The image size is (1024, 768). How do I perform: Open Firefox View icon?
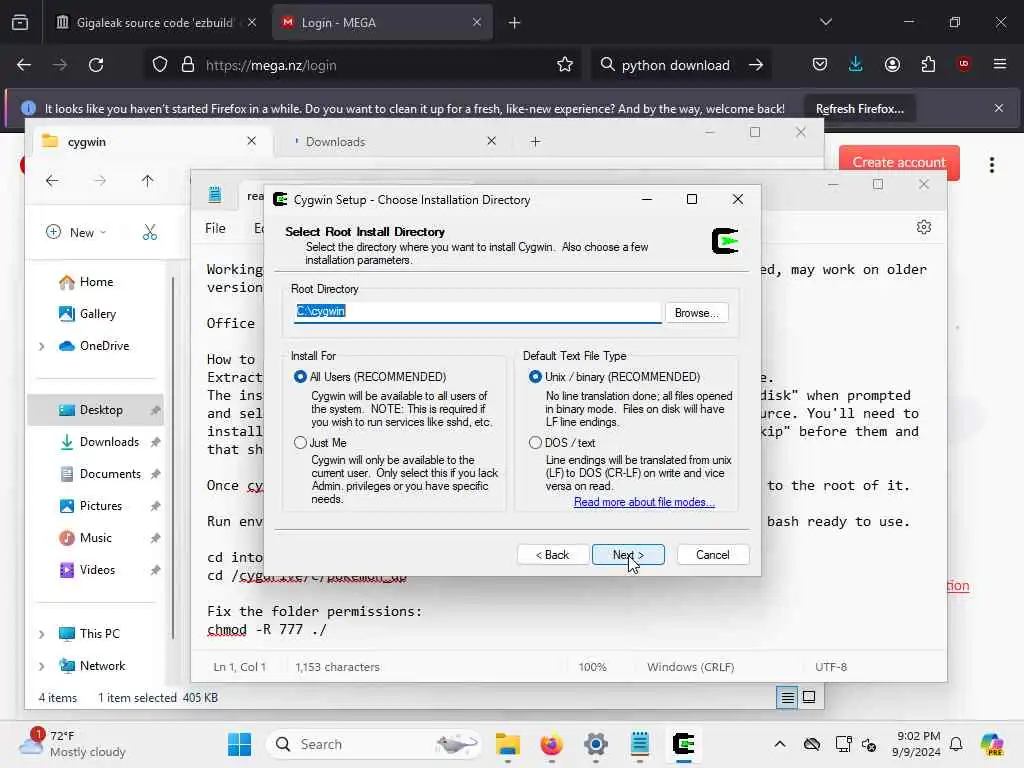(x=20, y=22)
